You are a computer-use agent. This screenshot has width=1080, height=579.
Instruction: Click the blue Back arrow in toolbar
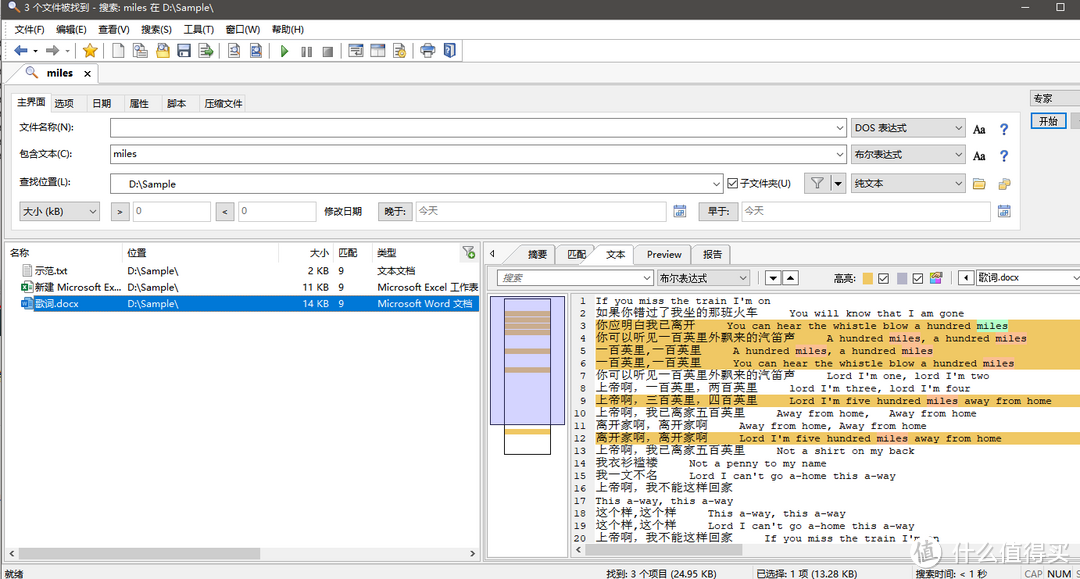click(21, 50)
